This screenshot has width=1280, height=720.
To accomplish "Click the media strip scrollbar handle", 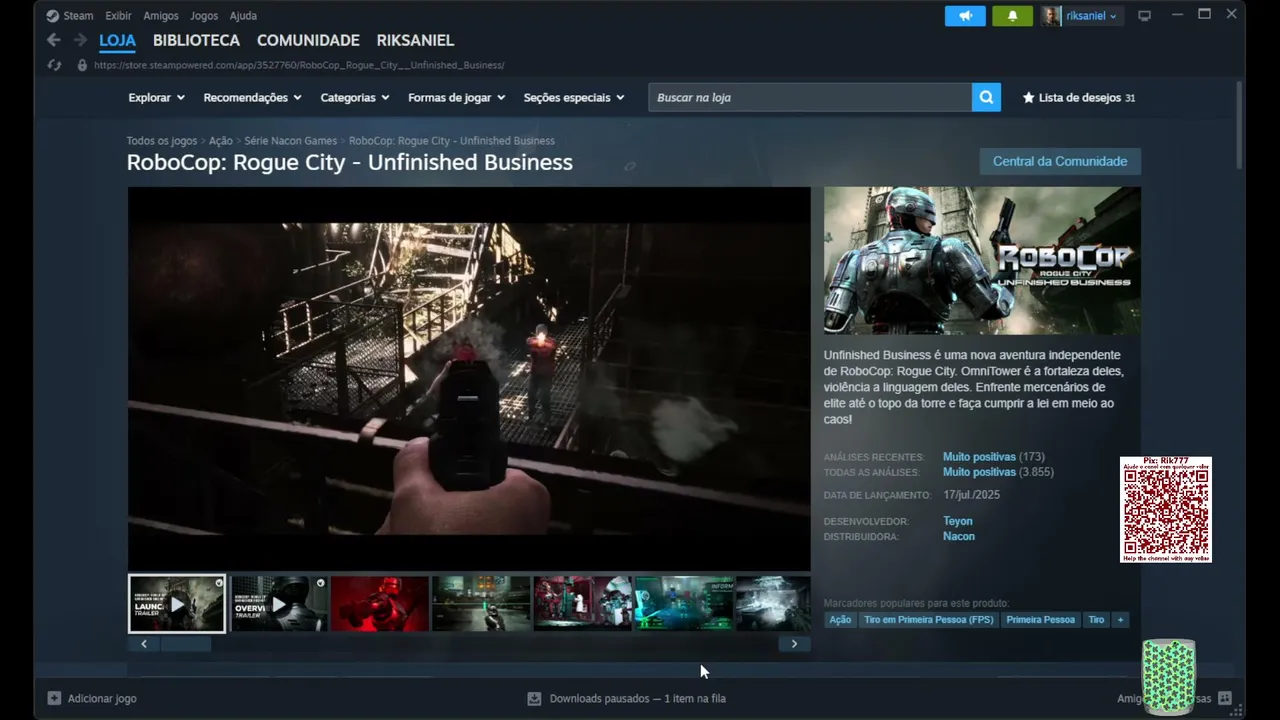I will pos(186,644).
